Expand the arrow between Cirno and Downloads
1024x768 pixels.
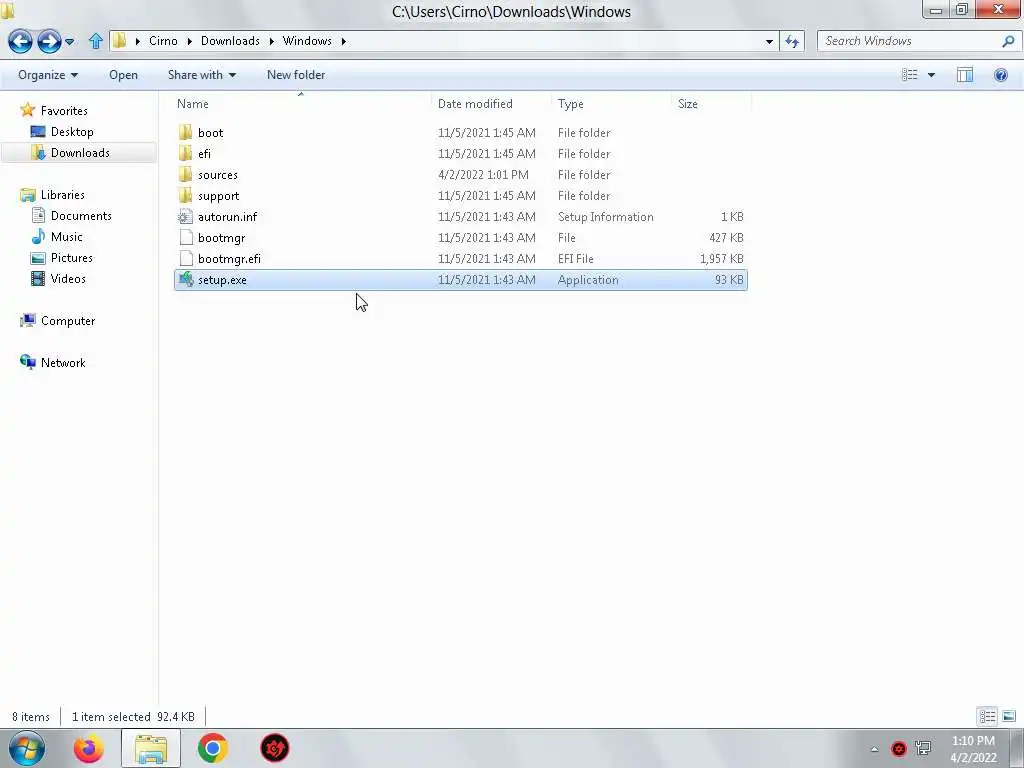coord(189,41)
